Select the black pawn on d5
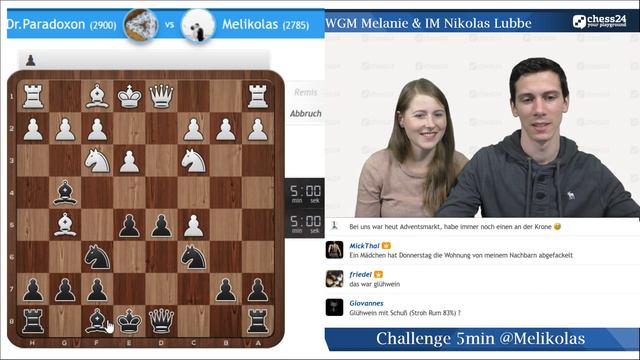 coord(162,226)
